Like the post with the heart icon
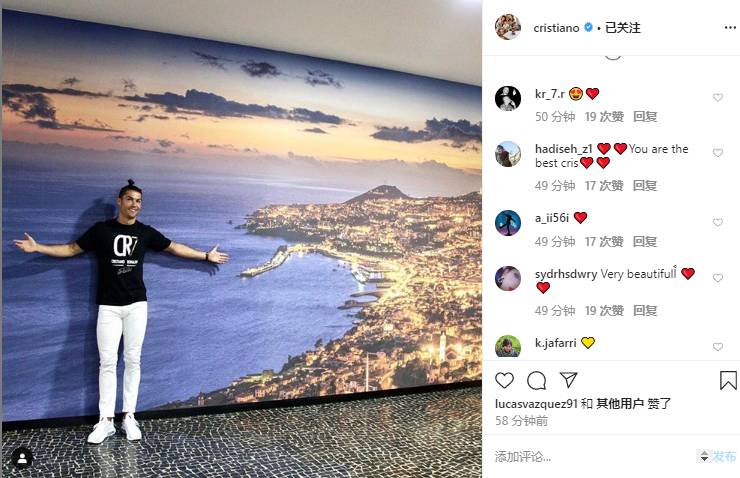The width and height of the screenshot is (740, 478). [504, 380]
